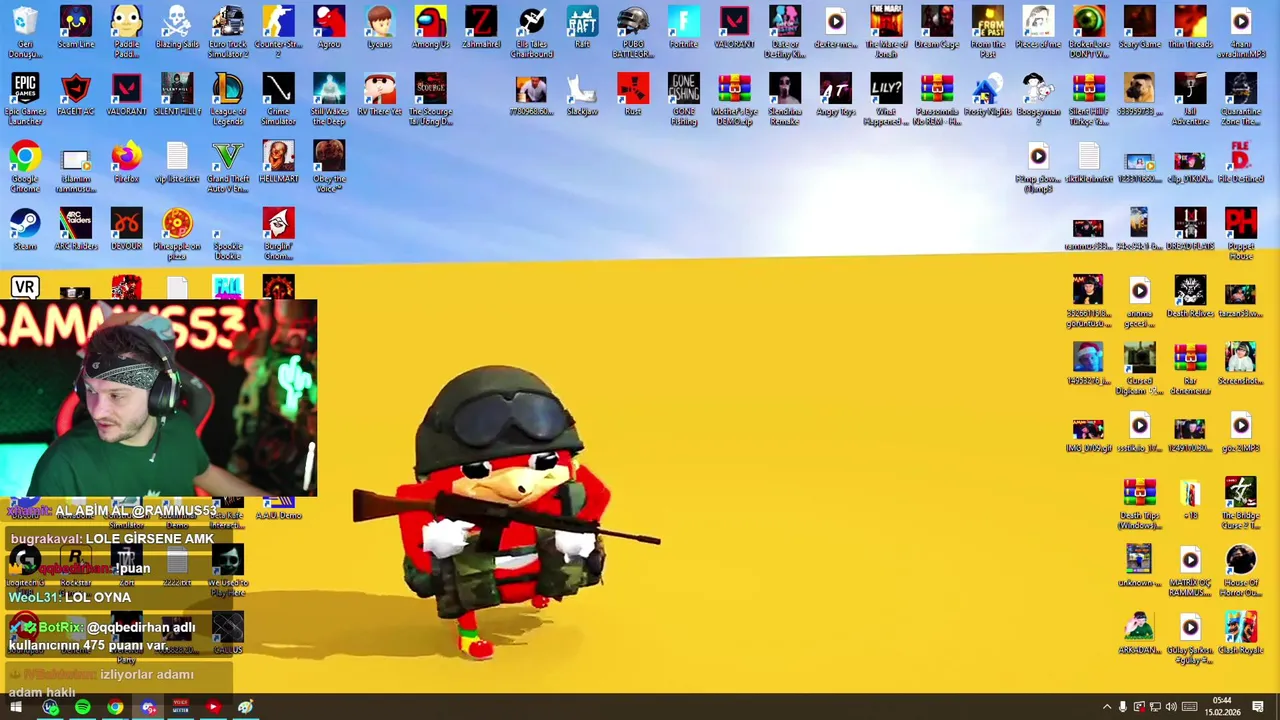
Task: Open the Grand Theft Auto V shortcut
Action: tap(228, 166)
